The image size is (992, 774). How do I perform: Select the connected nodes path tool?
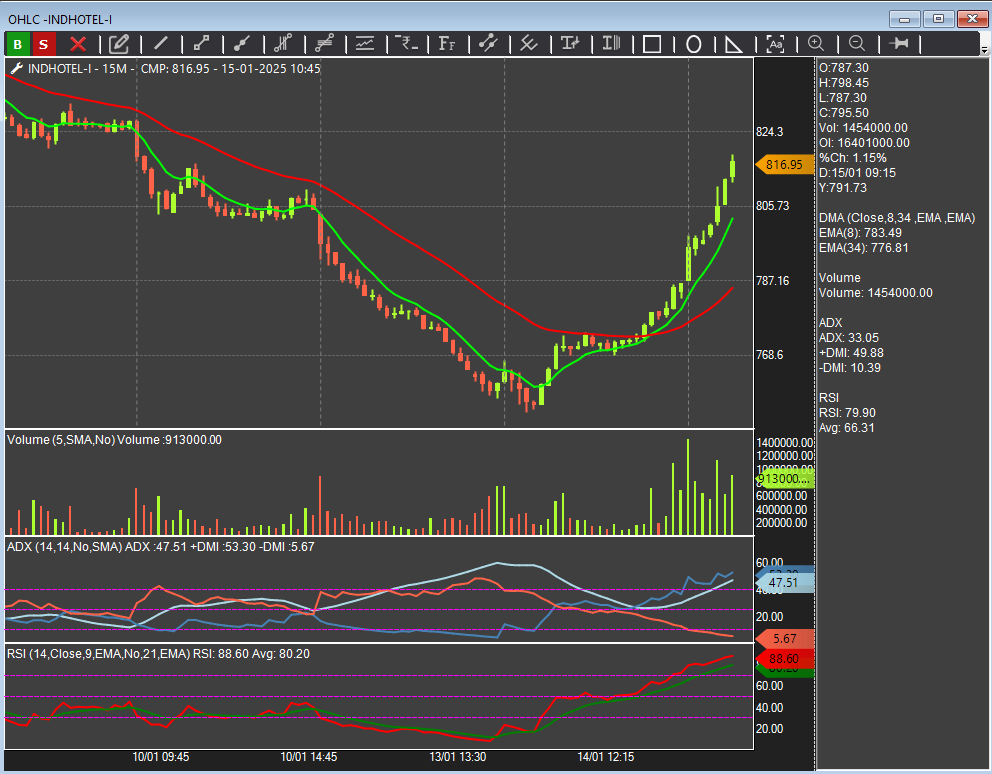[488, 43]
